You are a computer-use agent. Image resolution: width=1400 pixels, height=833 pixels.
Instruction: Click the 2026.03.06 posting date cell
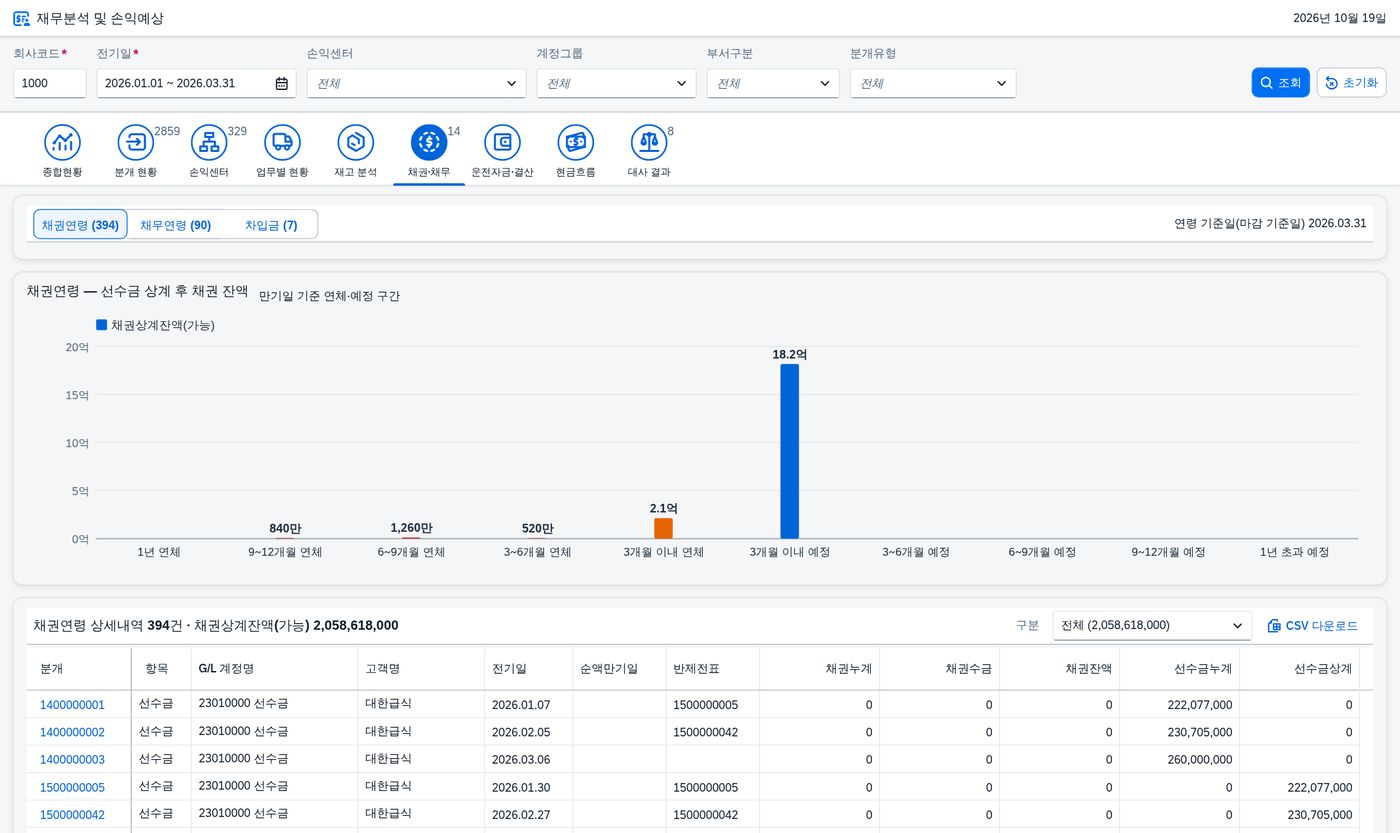click(x=528, y=760)
